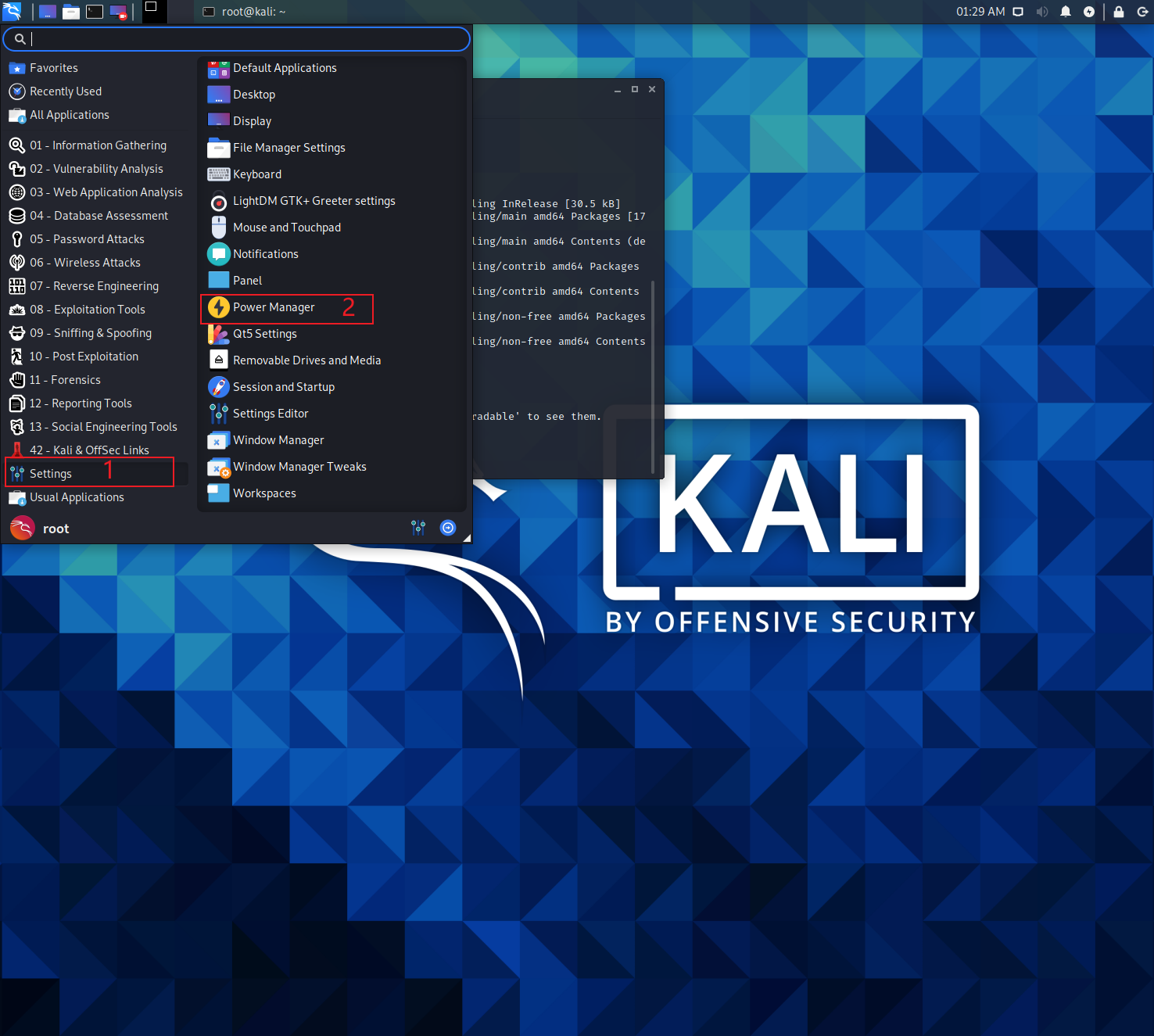
Task: Open the volume speaker icon in system tray
Action: [1042, 12]
